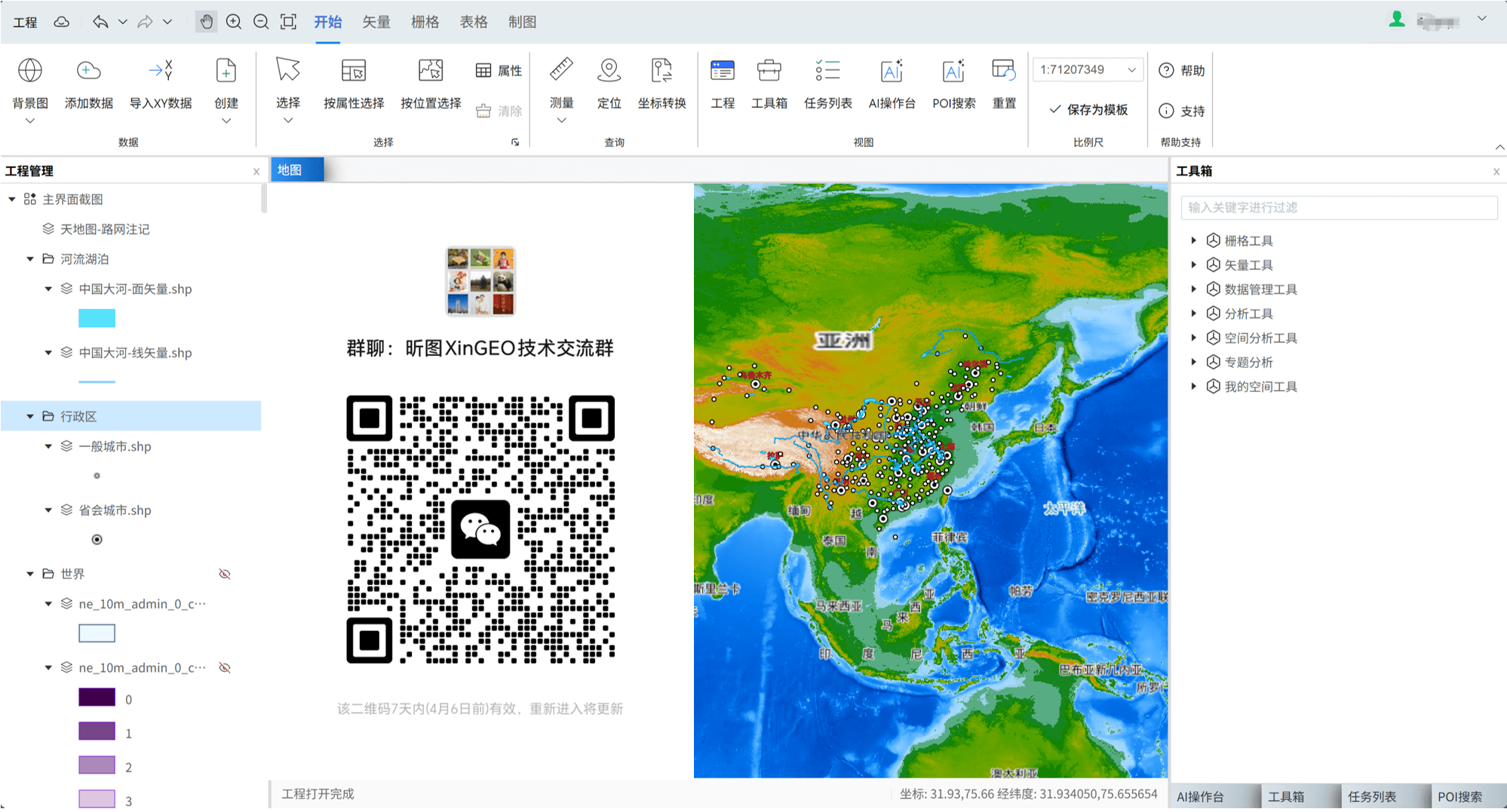Switch to the 矢量 ribbon tab
Screen dimensions: 1507x812
tap(376, 22)
